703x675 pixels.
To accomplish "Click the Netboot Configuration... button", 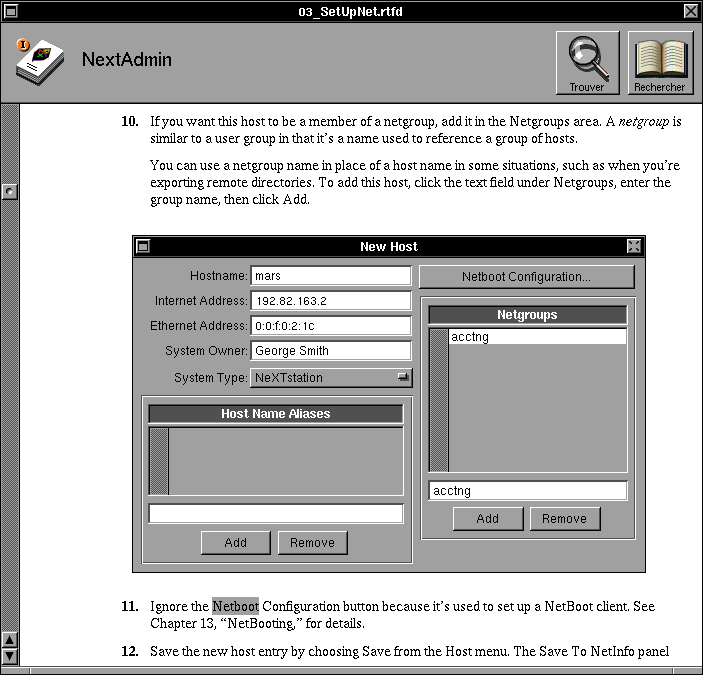I will (x=526, y=277).
